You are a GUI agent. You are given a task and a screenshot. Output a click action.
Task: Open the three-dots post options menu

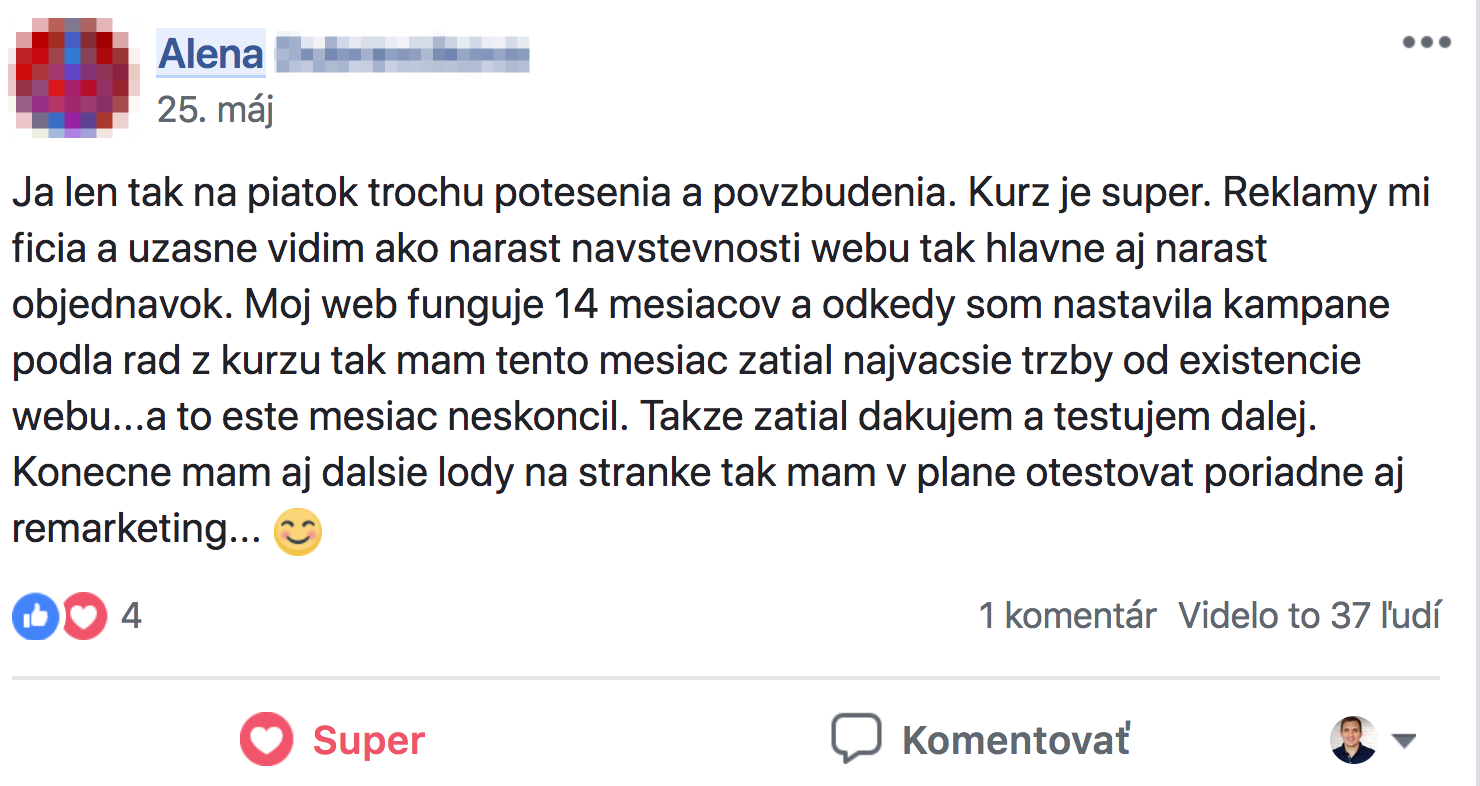tap(1426, 43)
